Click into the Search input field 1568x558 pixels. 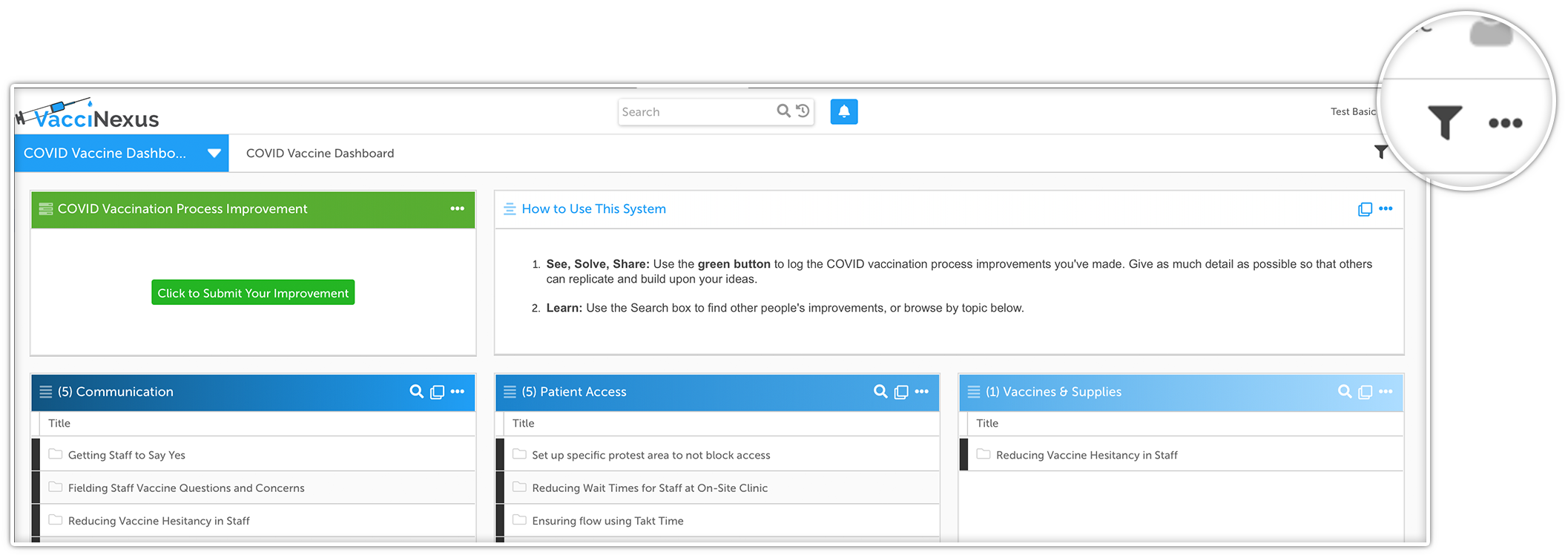point(696,112)
